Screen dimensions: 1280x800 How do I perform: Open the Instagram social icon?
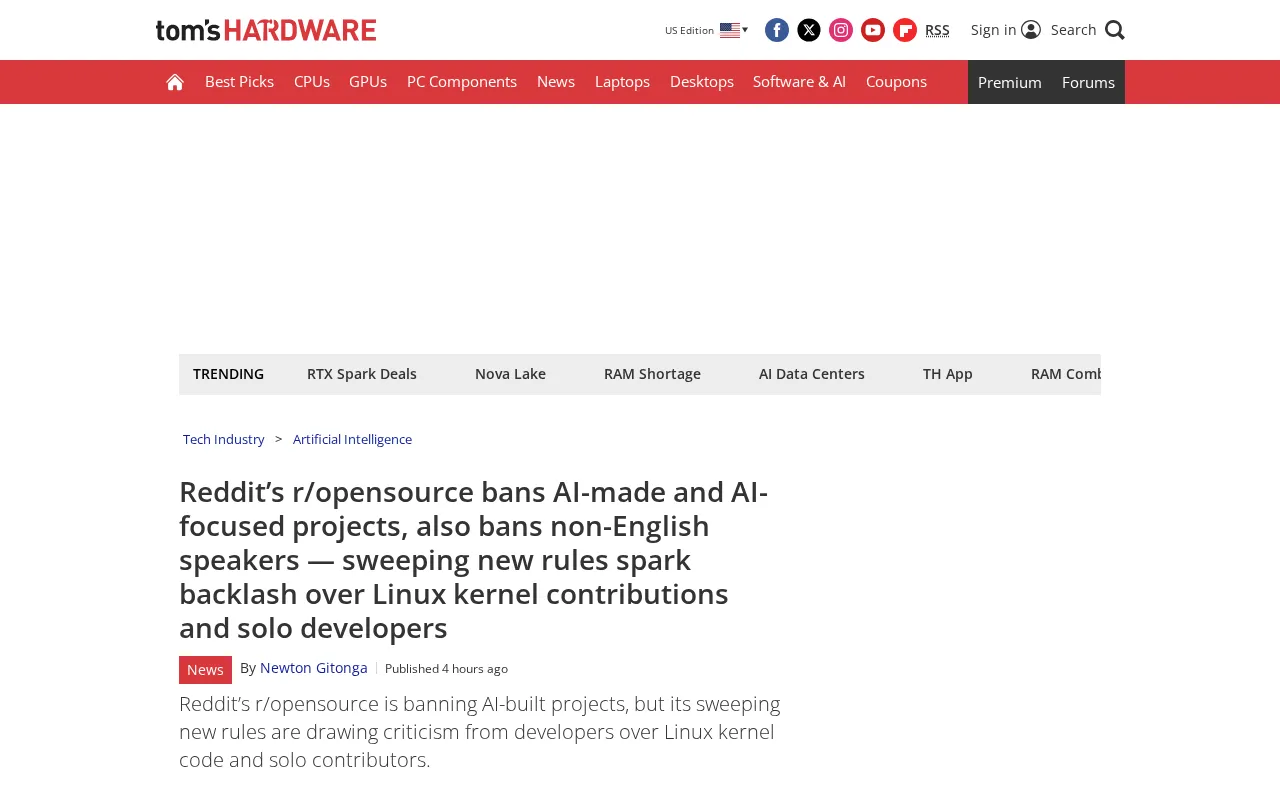click(841, 30)
